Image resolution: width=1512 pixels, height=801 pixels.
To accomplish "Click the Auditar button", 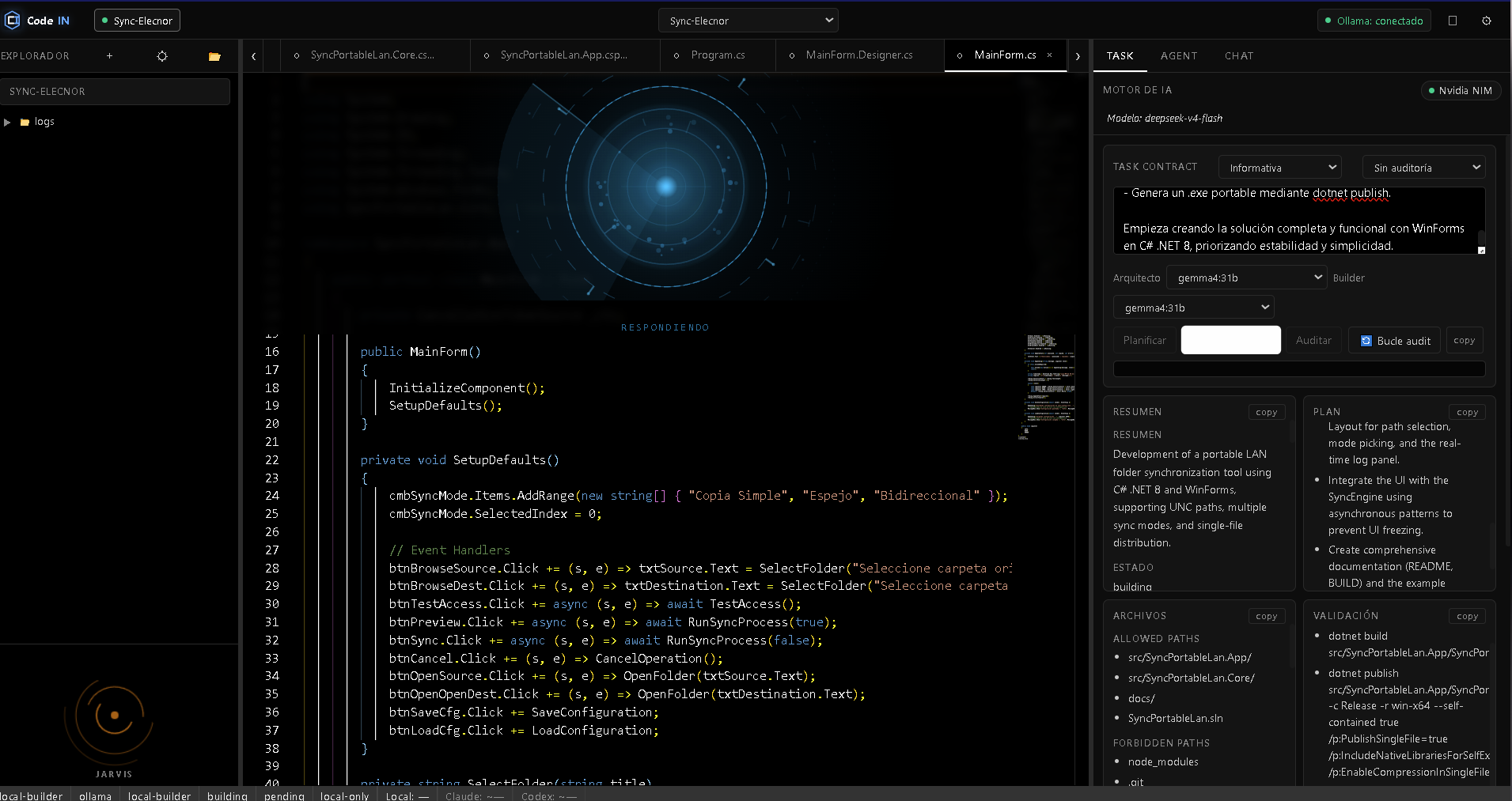I will tap(1313, 340).
